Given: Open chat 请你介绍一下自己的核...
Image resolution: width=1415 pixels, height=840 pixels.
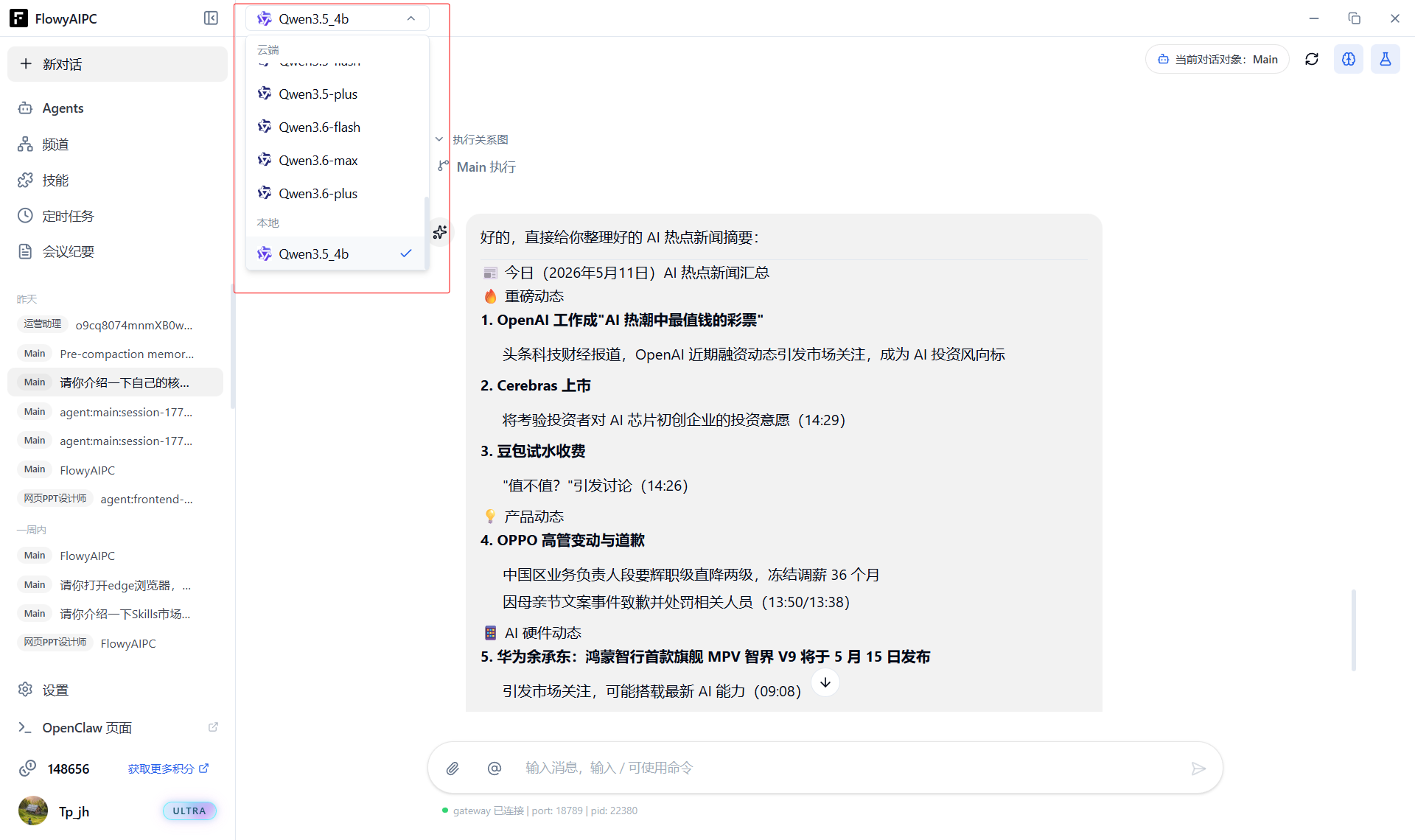Looking at the screenshot, I should pos(115,382).
